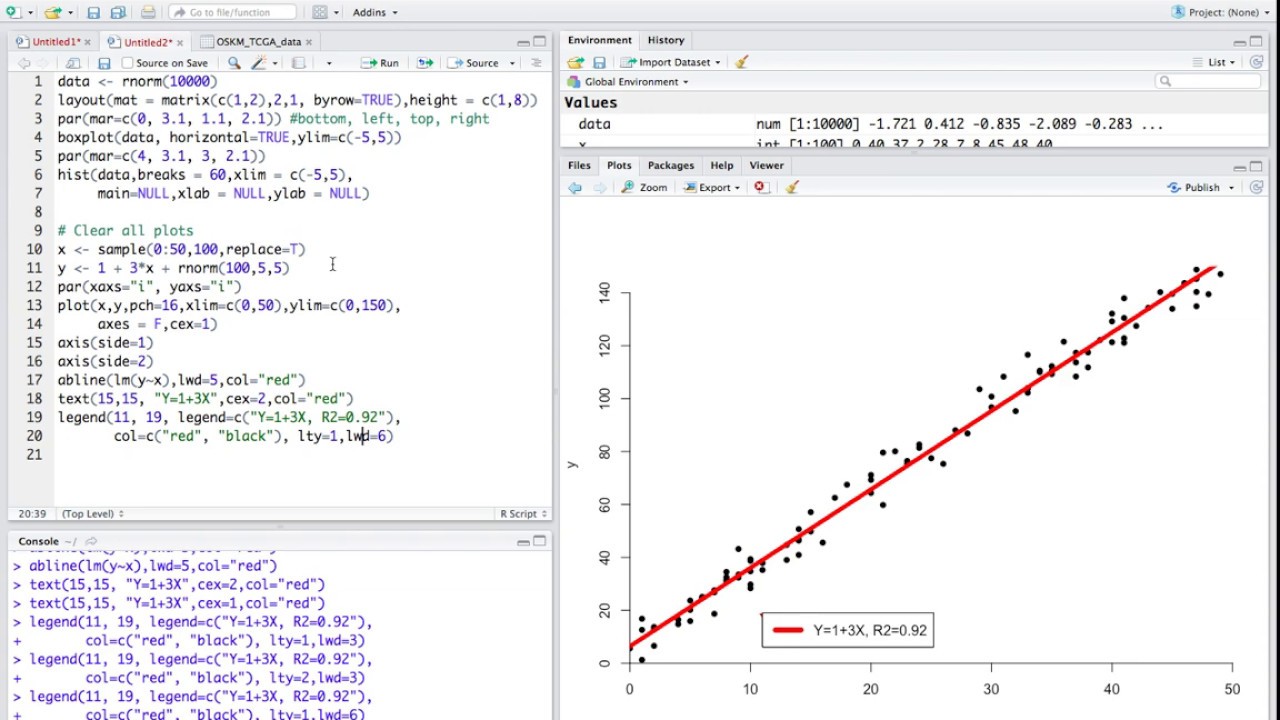Viewport: 1280px width, 720px height.
Task: Switch to the Plots tab
Action: (x=619, y=165)
